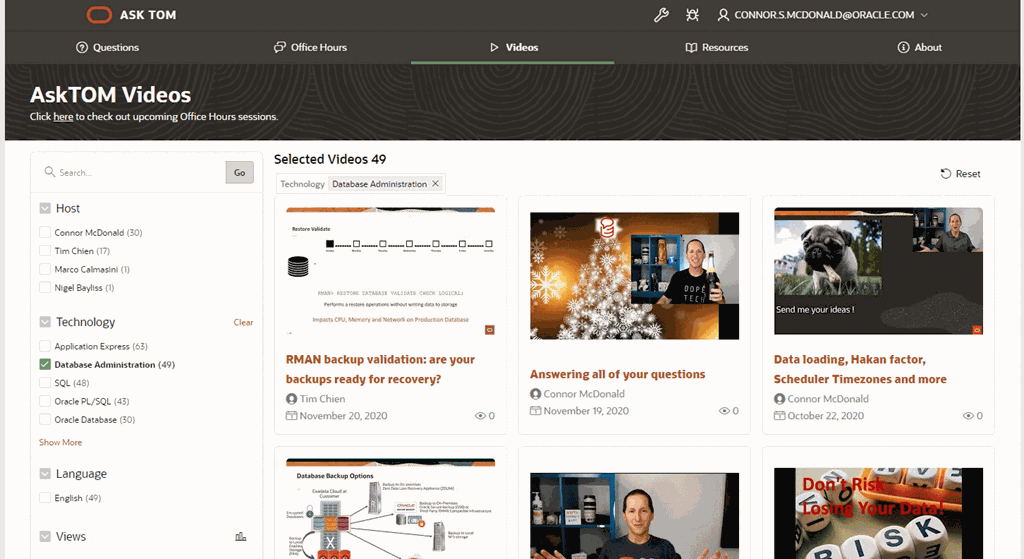The image size is (1024, 559).
Task: Open the 'Don't Risk Losing Your Data' thumbnail
Action: click(878, 513)
